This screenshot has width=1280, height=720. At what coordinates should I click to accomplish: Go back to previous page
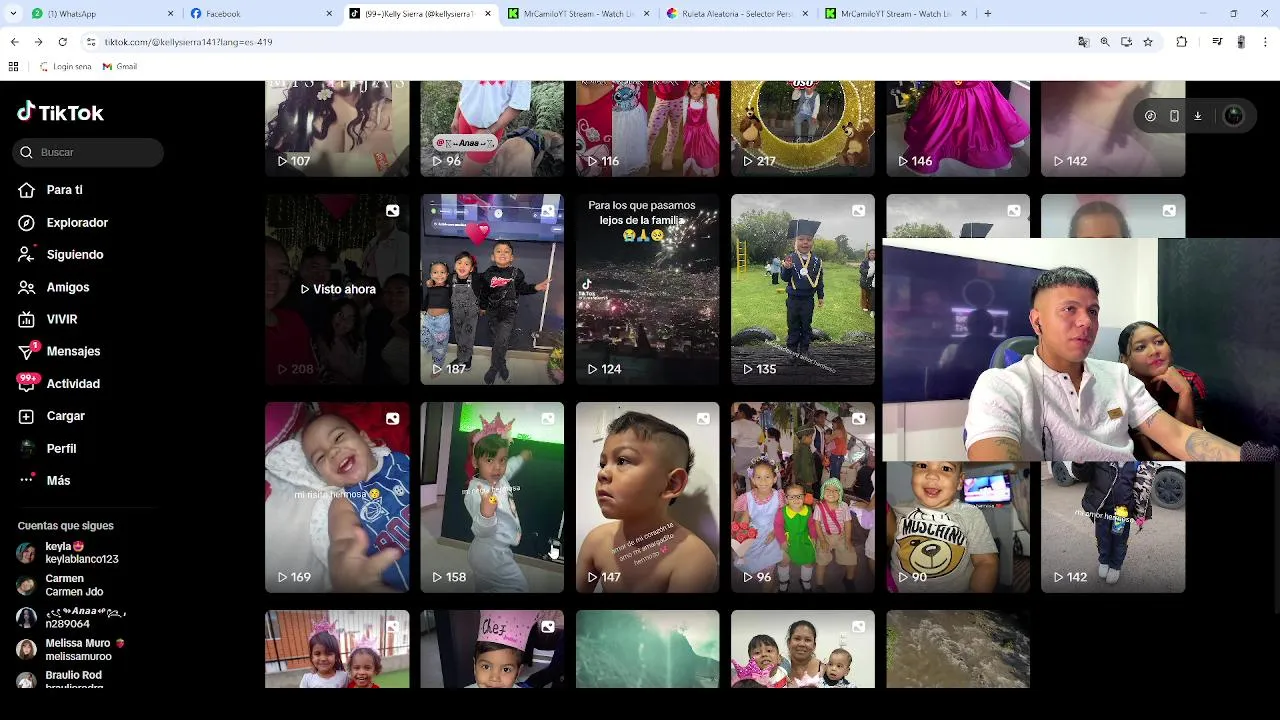(x=14, y=42)
